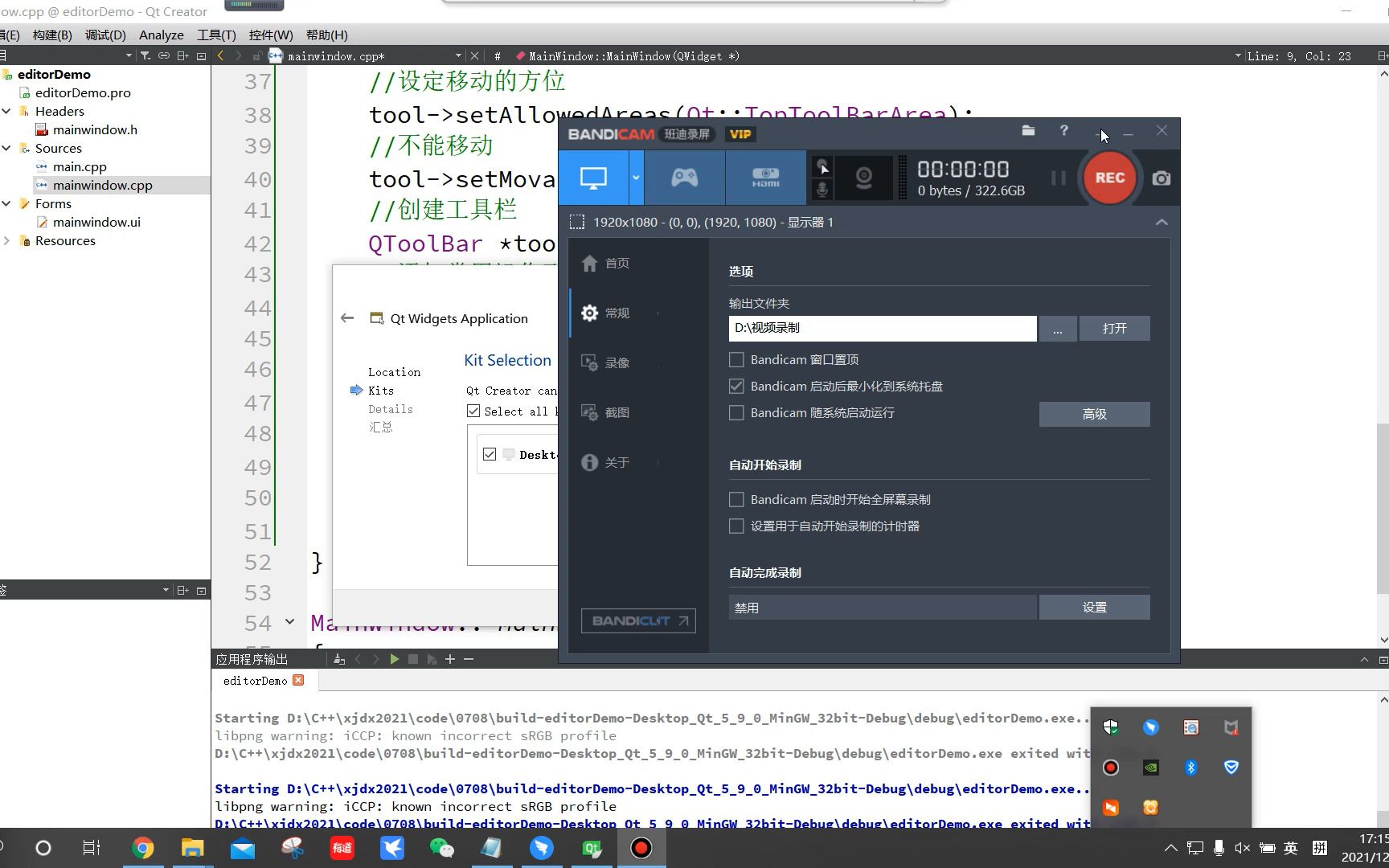
Task: Open Qt Creator taskbar icon
Action: 591,848
